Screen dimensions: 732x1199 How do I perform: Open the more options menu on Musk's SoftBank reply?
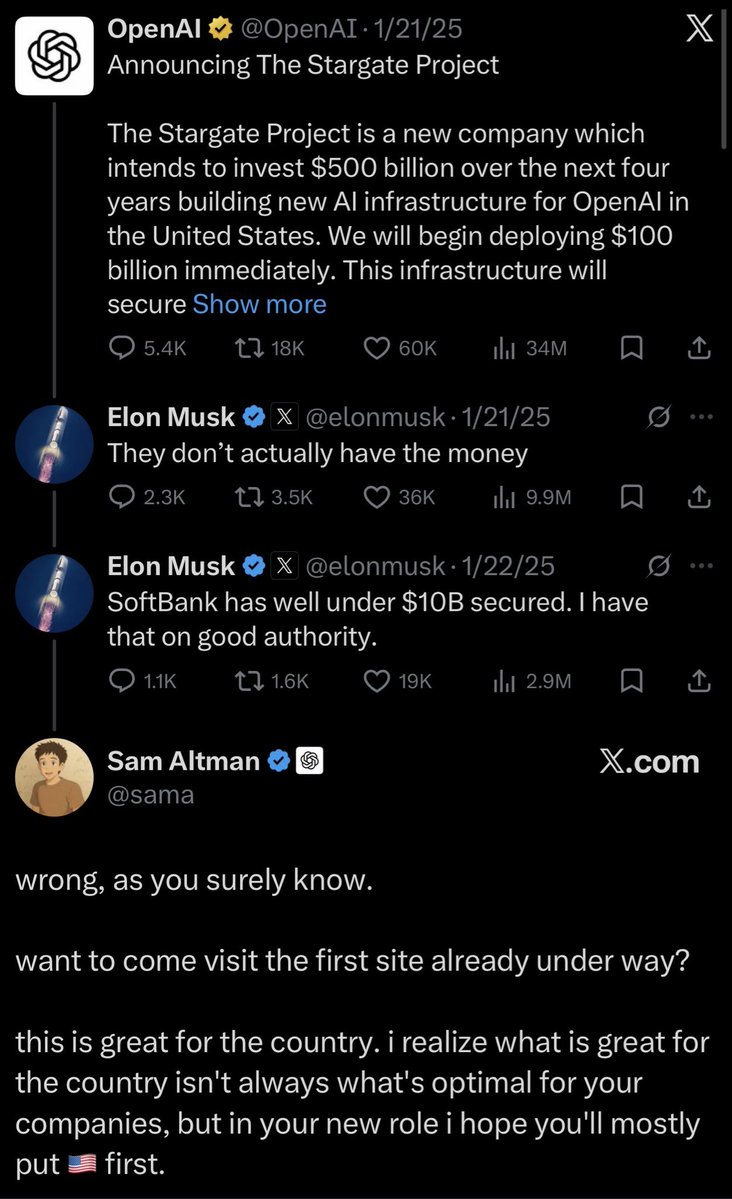(702, 567)
